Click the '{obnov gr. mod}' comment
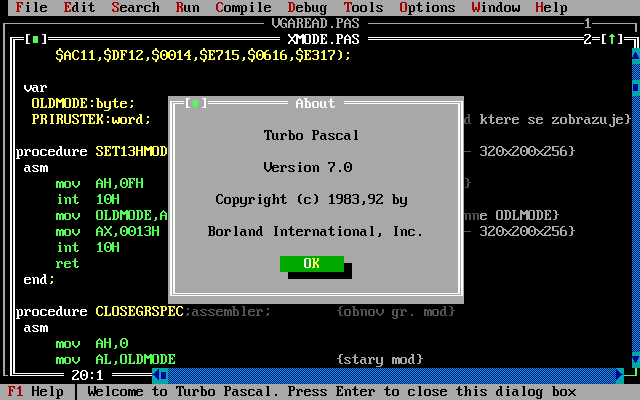The width and height of the screenshot is (640, 400). (396, 311)
